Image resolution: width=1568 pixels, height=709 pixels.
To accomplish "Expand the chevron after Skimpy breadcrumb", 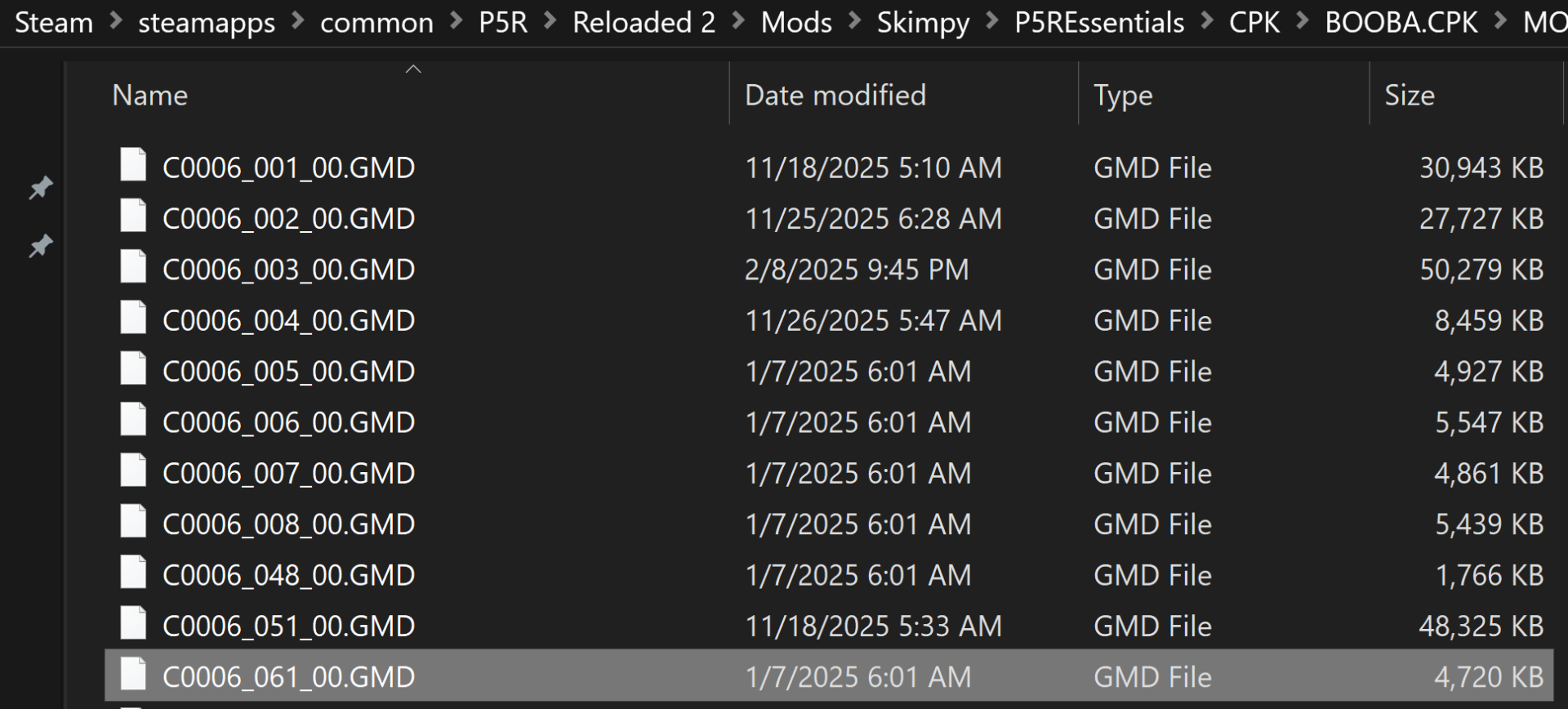I will [992, 21].
